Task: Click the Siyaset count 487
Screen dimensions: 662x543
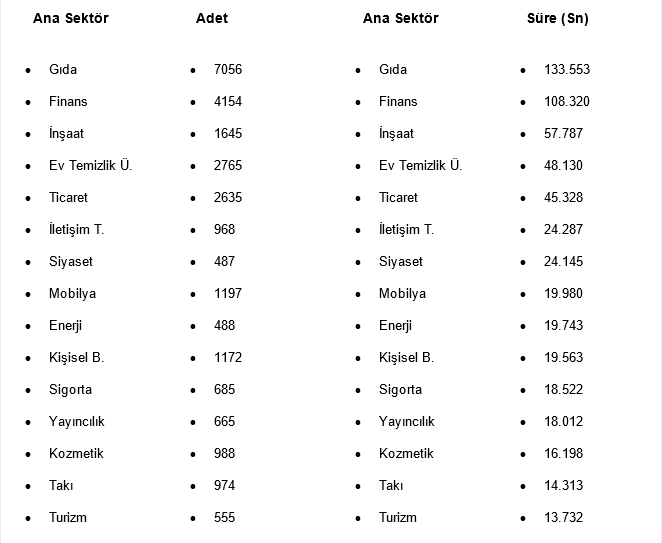Action: pos(225,262)
